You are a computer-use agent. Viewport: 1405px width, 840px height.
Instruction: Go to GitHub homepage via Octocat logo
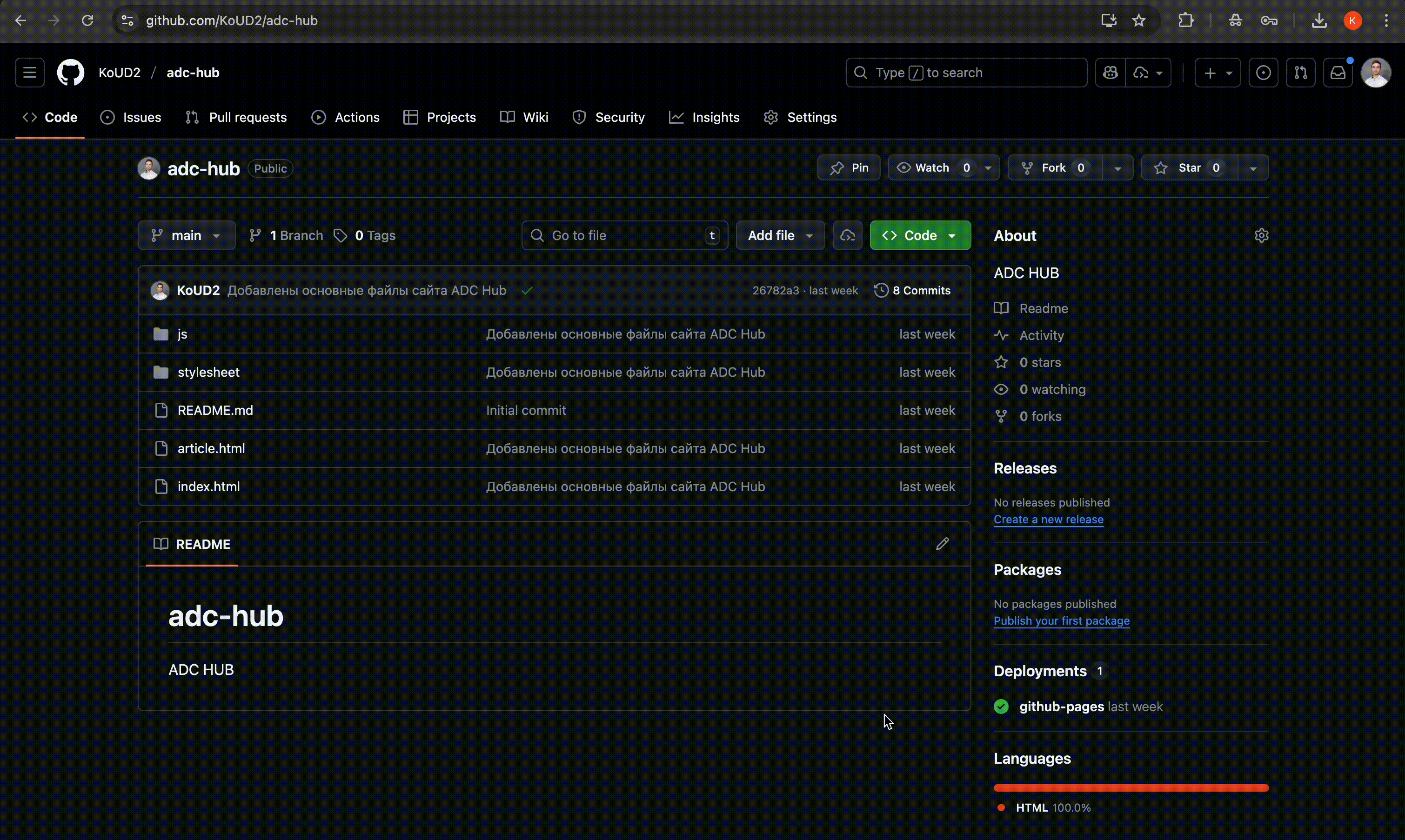point(71,73)
